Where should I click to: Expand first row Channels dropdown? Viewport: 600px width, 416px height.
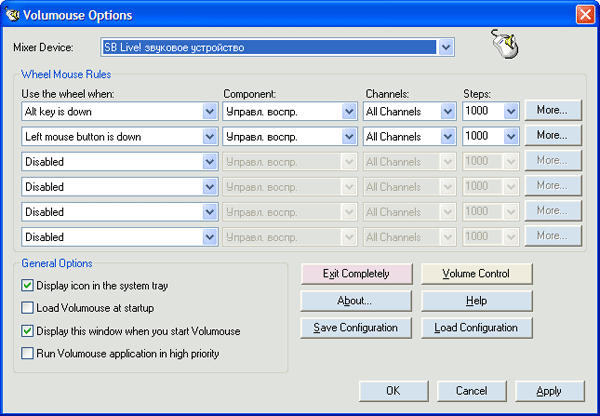(x=446, y=112)
